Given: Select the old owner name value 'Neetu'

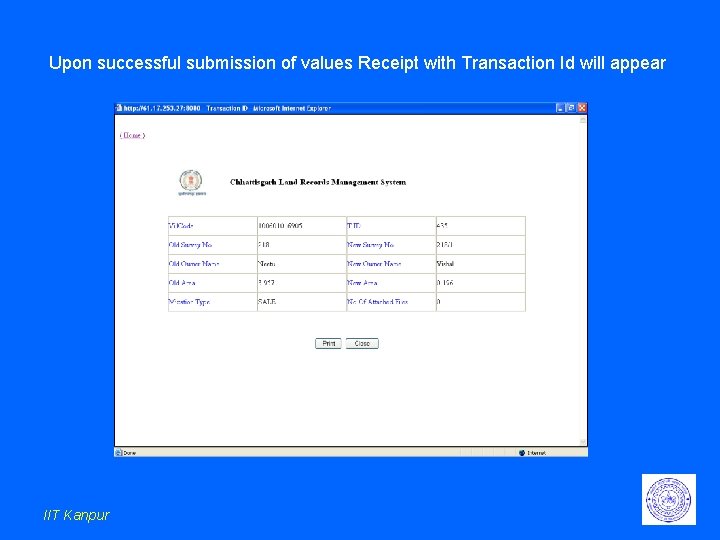Looking at the screenshot, I should pyautogui.click(x=266, y=264).
